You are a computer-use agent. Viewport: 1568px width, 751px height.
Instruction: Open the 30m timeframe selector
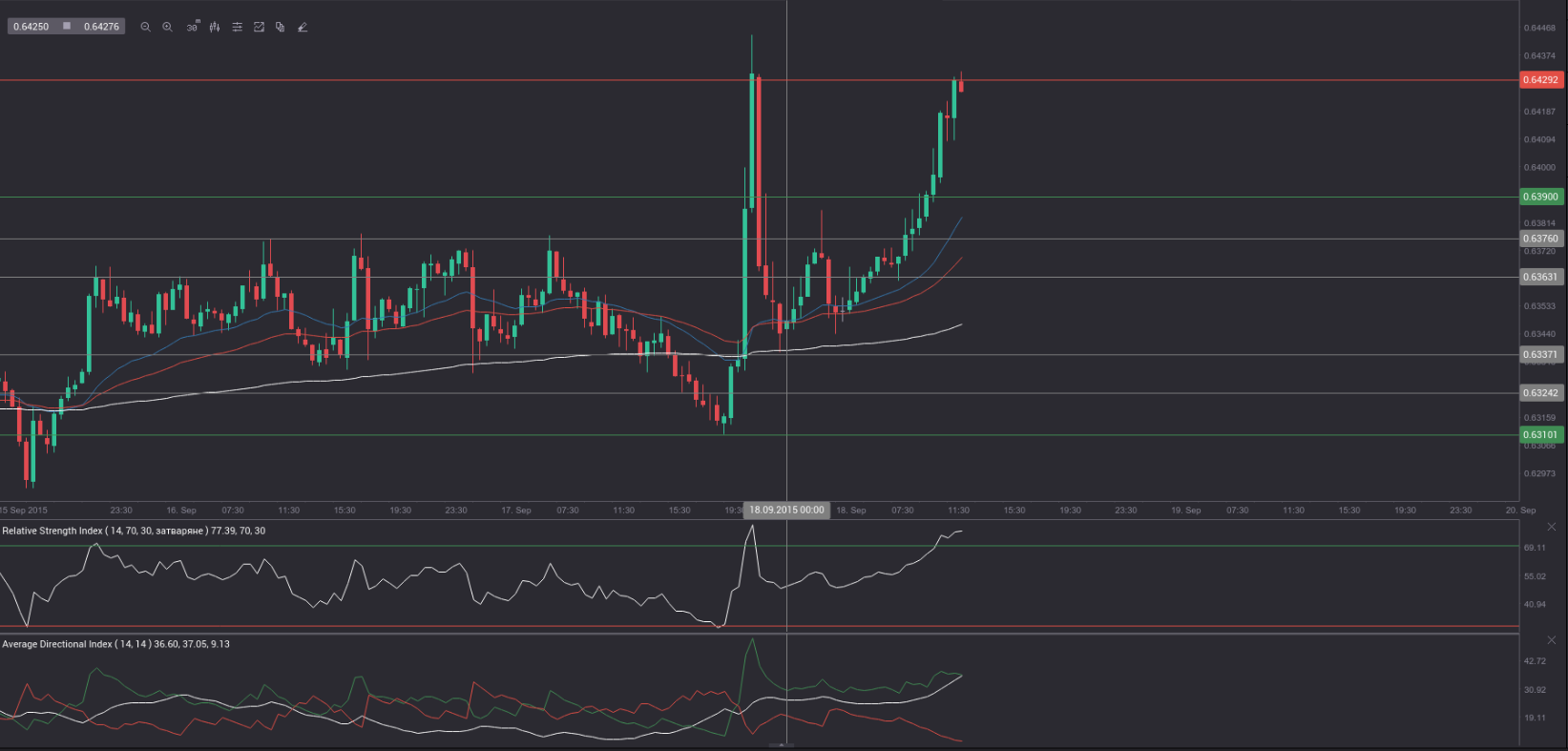tap(192, 27)
